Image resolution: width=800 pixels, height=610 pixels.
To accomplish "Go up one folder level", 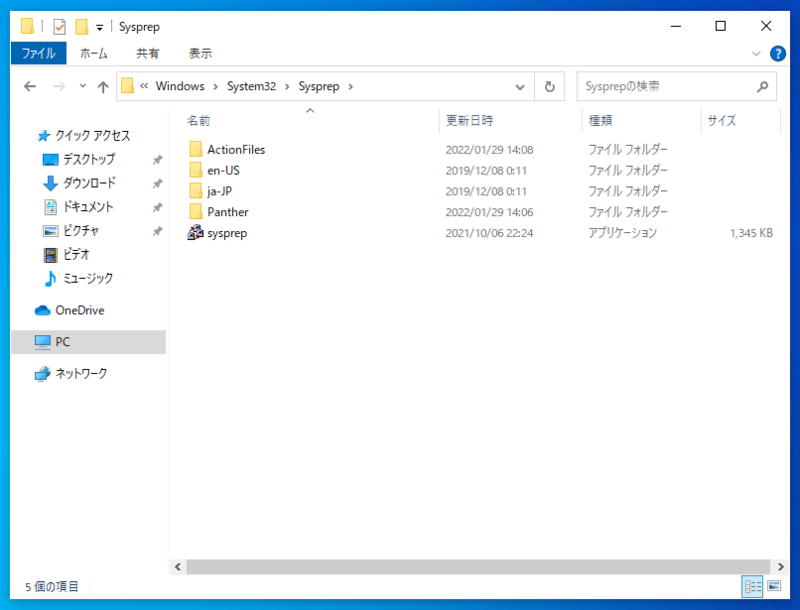I will (103, 87).
